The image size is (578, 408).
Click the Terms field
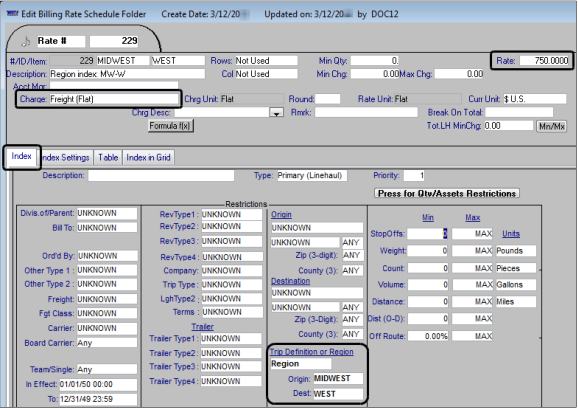[233, 312]
